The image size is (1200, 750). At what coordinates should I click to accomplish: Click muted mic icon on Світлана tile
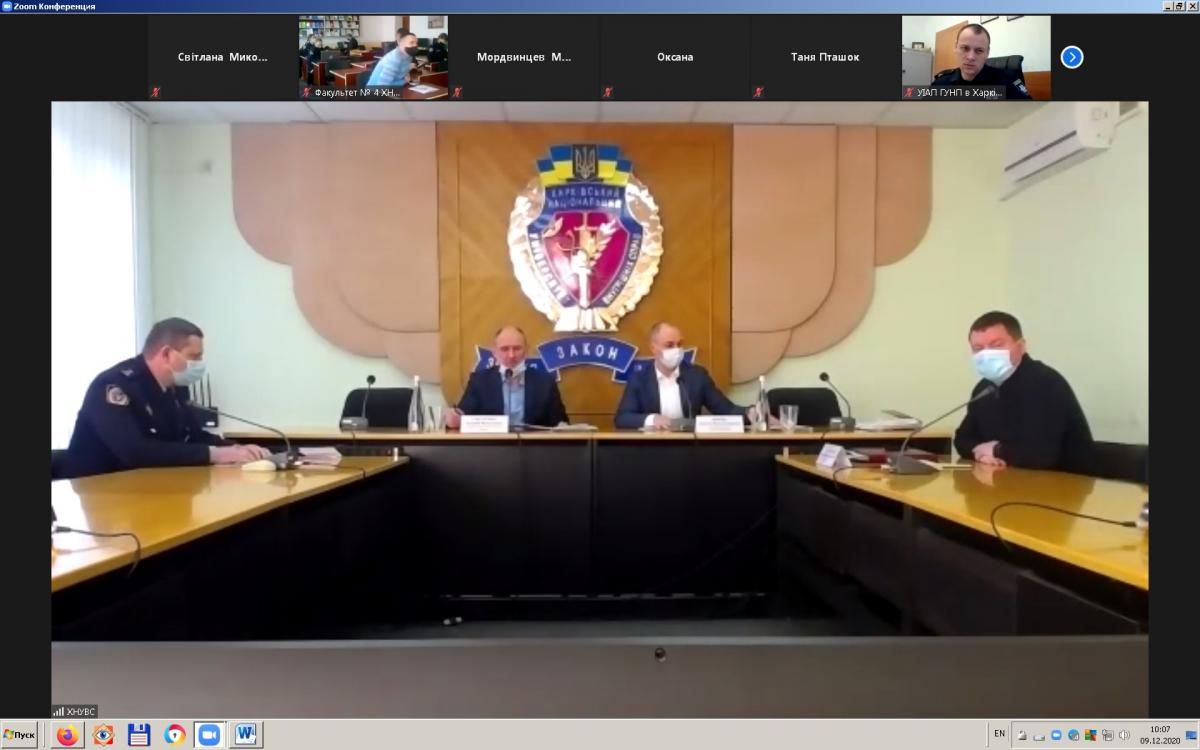tap(155, 92)
